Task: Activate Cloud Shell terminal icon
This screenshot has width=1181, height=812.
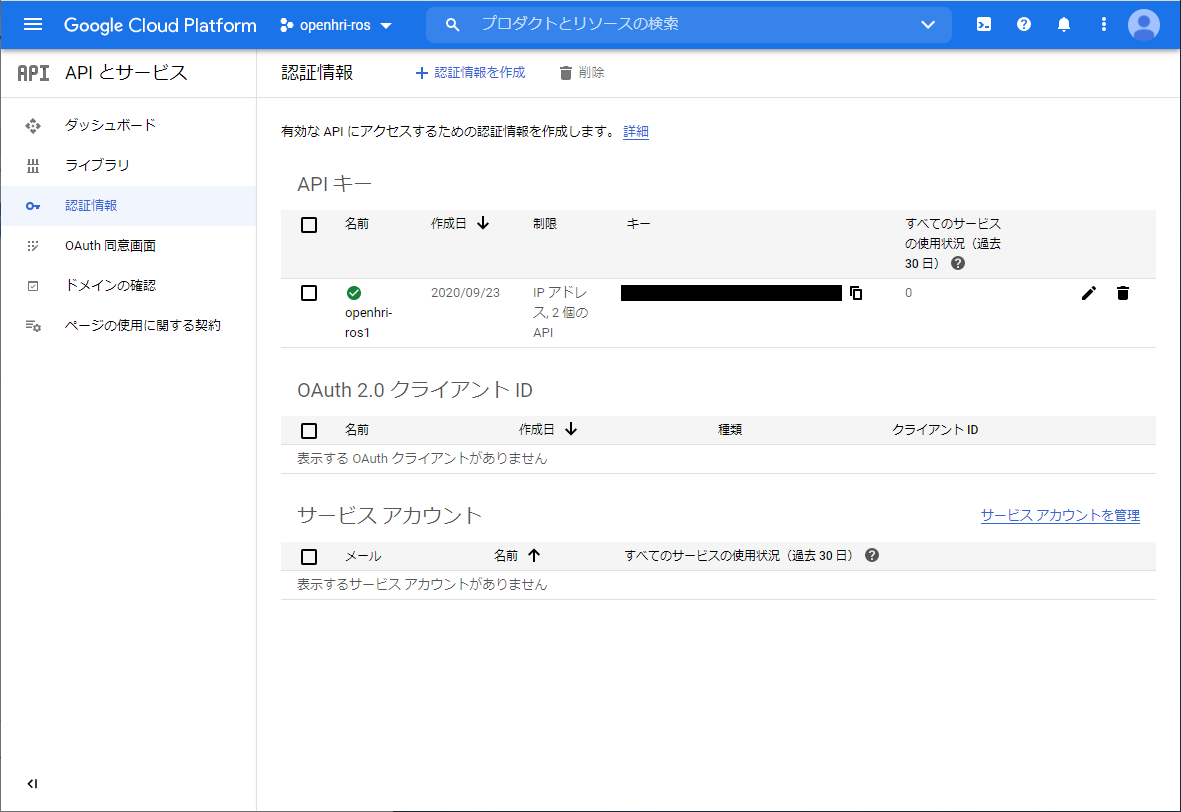Action: [984, 24]
